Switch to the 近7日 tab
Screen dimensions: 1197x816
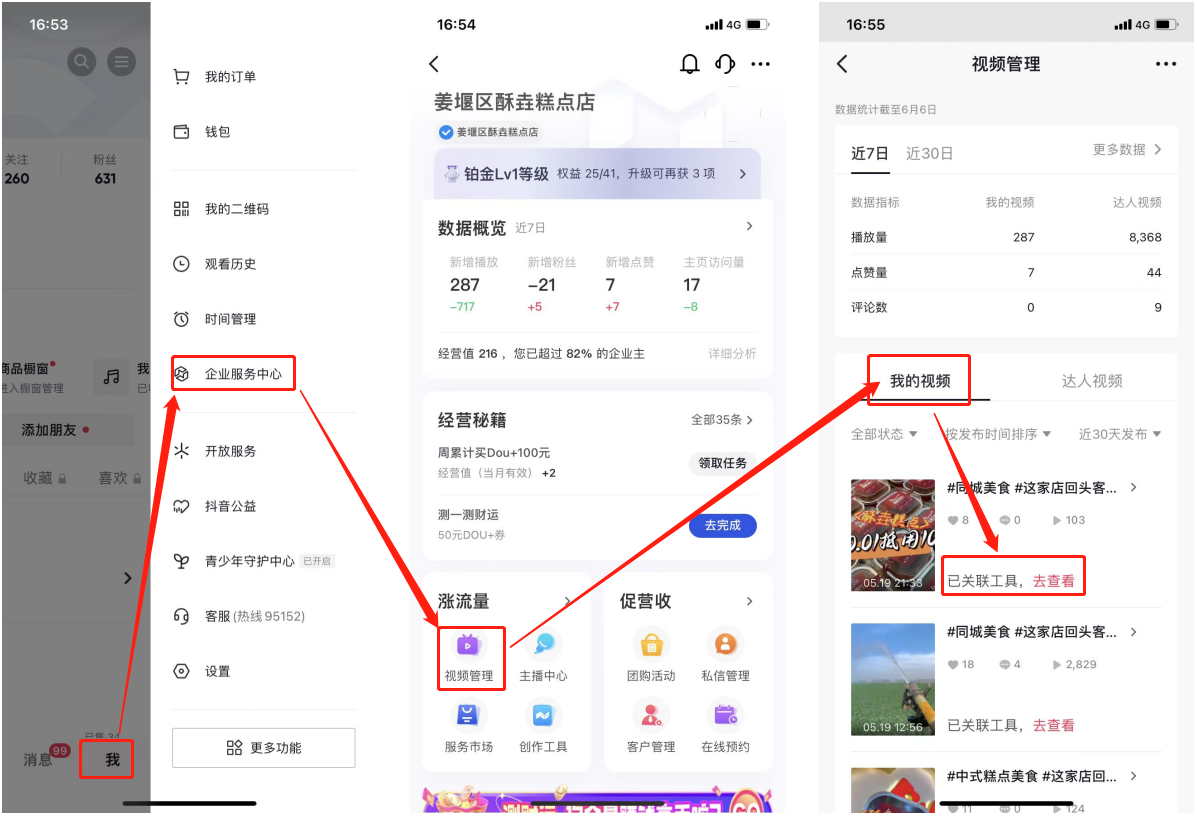coord(870,153)
